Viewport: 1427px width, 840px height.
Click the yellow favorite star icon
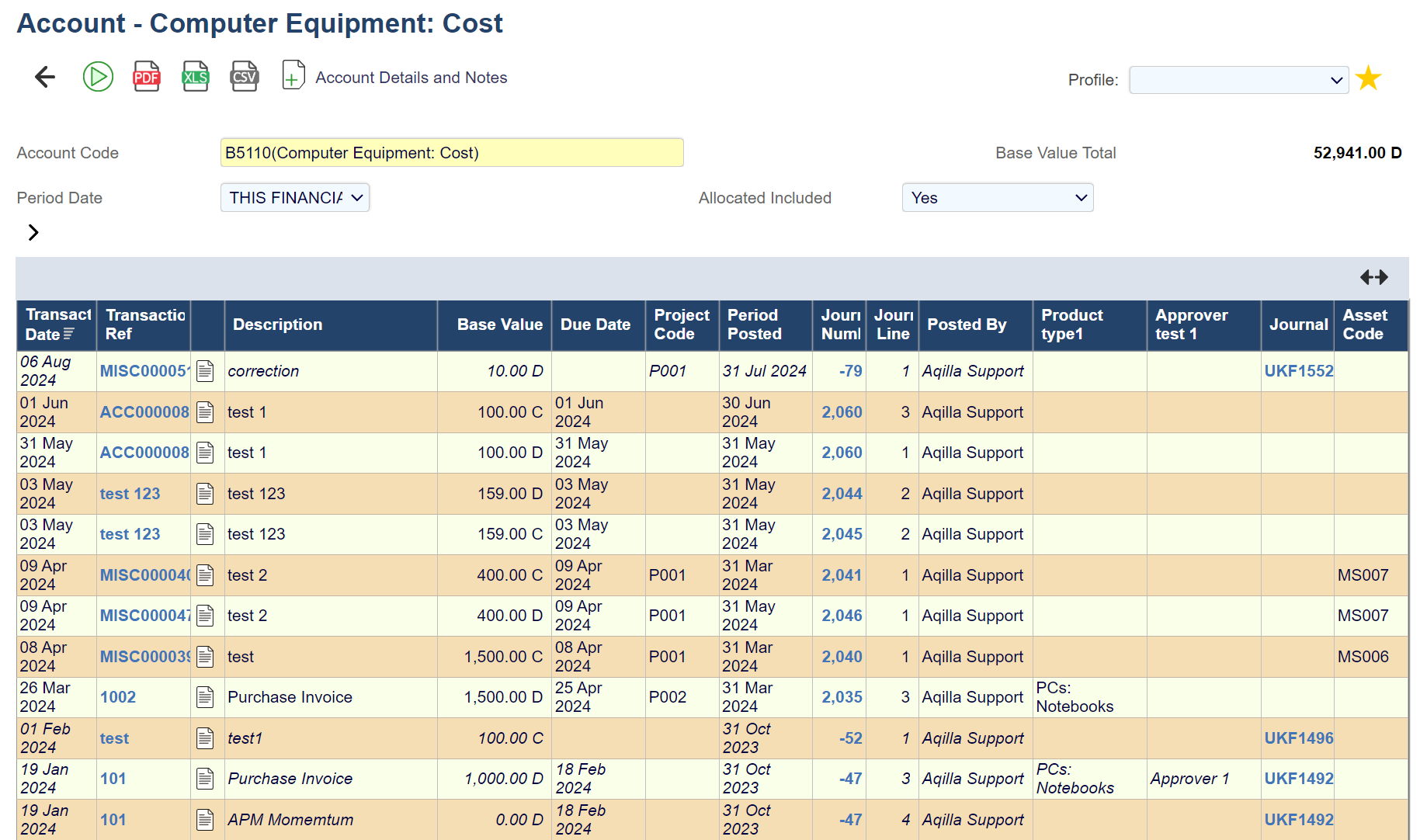[x=1368, y=78]
